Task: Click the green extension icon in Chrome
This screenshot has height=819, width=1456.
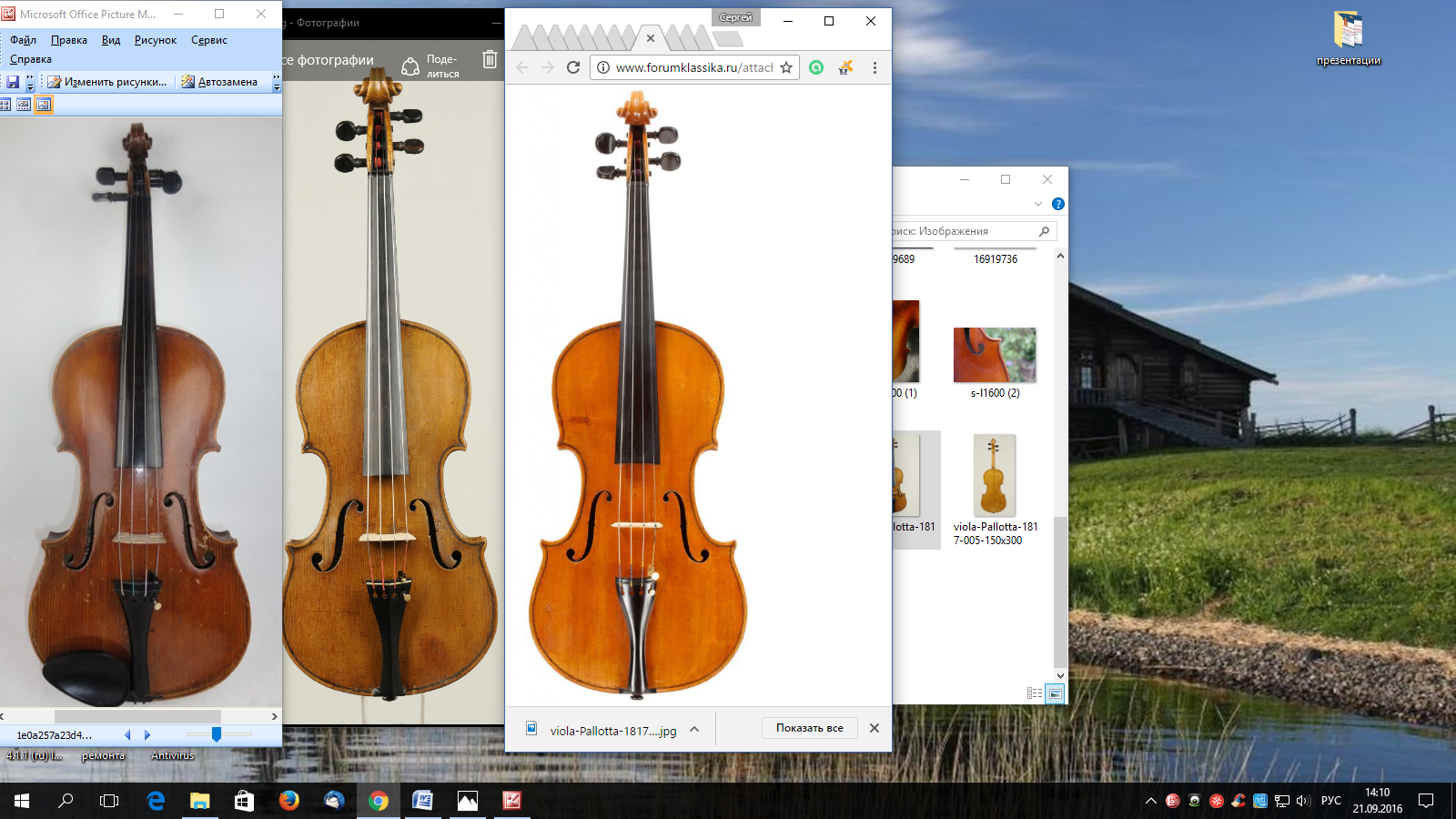Action: click(816, 67)
